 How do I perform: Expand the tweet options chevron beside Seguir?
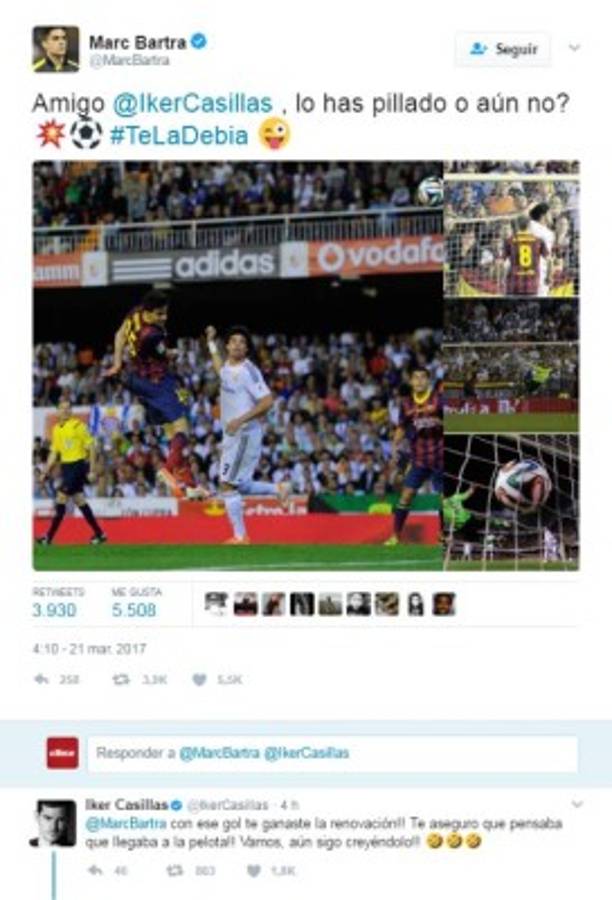point(574,48)
